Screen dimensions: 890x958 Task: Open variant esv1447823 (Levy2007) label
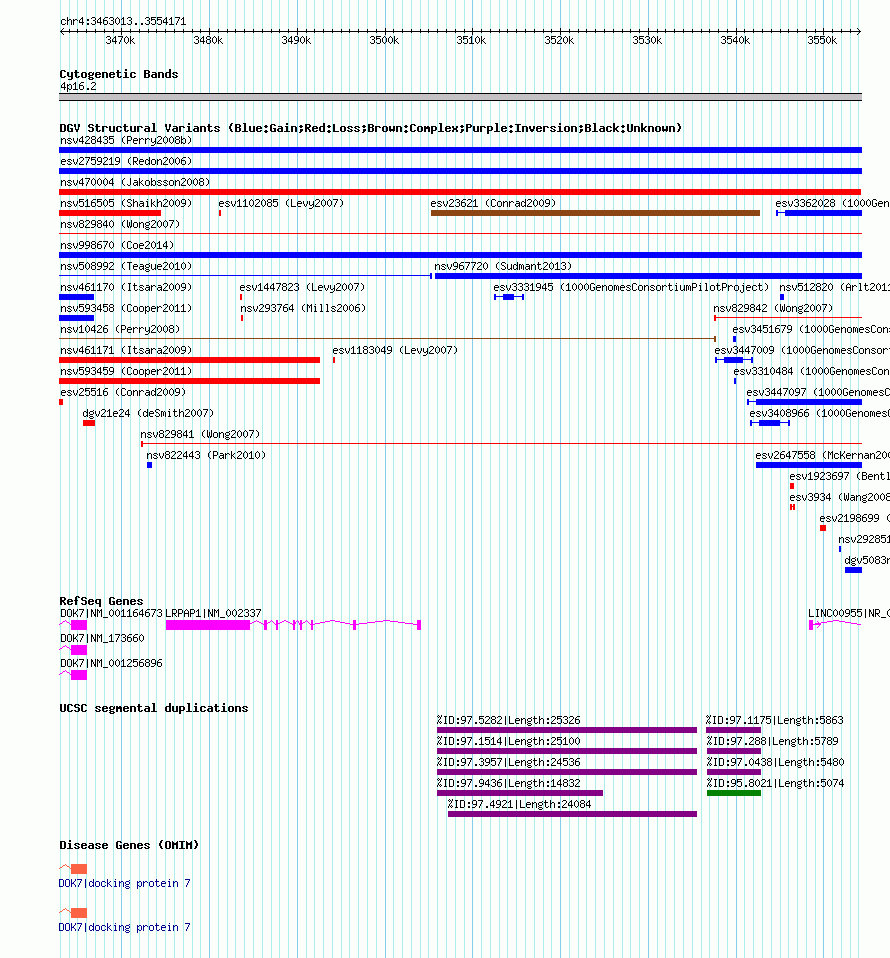[302, 287]
